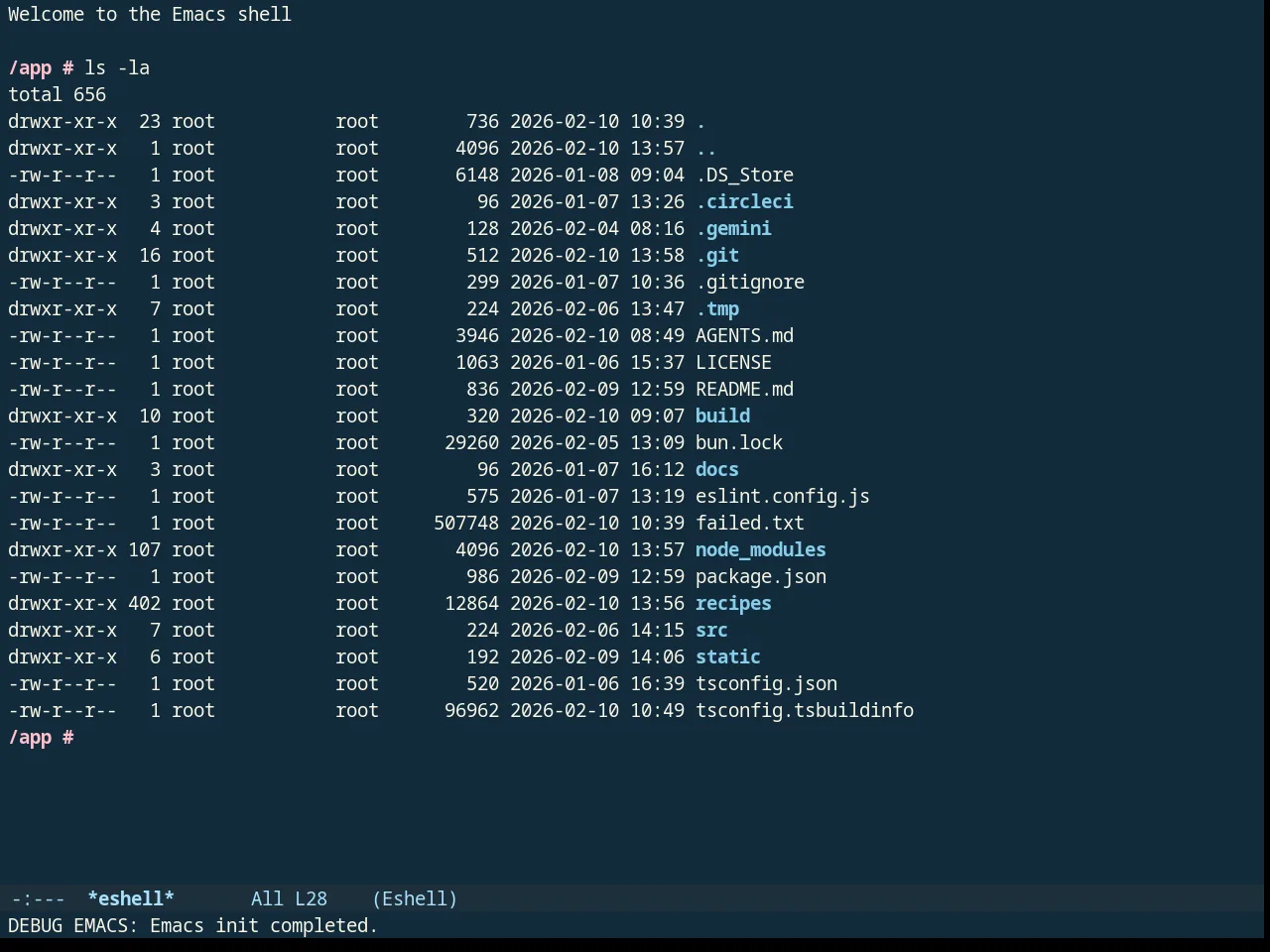1270x952 pixels.
Task: Click the link count 107 for node_modules
Action: click(144, 549)
